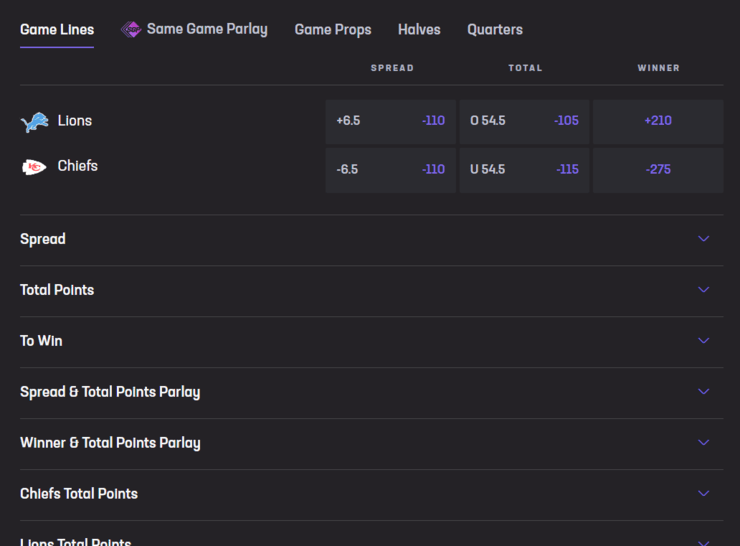Pick Under 54.5 total at -115
This screenshot has width=740, height=546.
pyautogui.click(x=524, y=170)
